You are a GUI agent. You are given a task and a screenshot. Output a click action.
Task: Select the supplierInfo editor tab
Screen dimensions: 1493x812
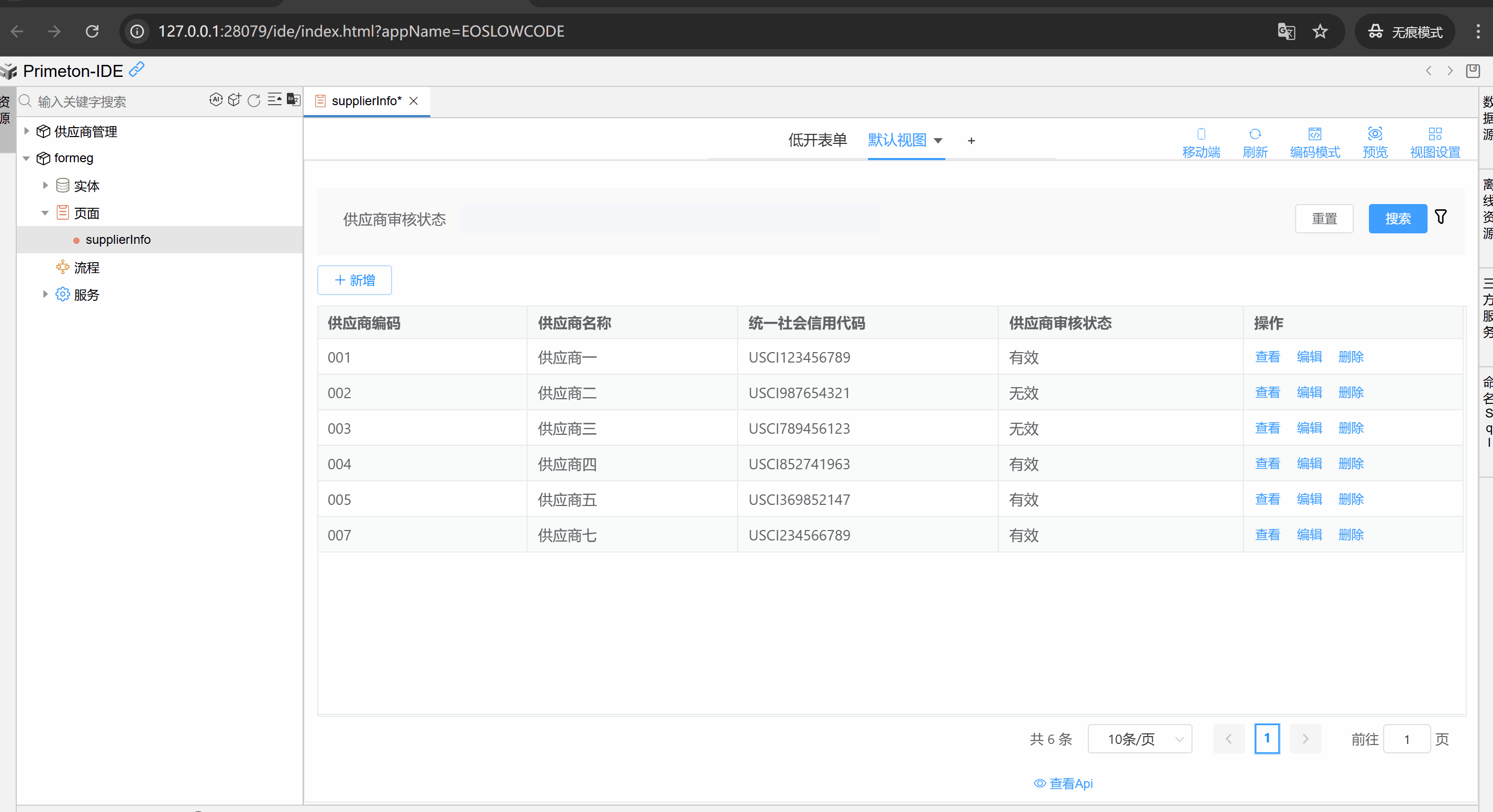365,101
